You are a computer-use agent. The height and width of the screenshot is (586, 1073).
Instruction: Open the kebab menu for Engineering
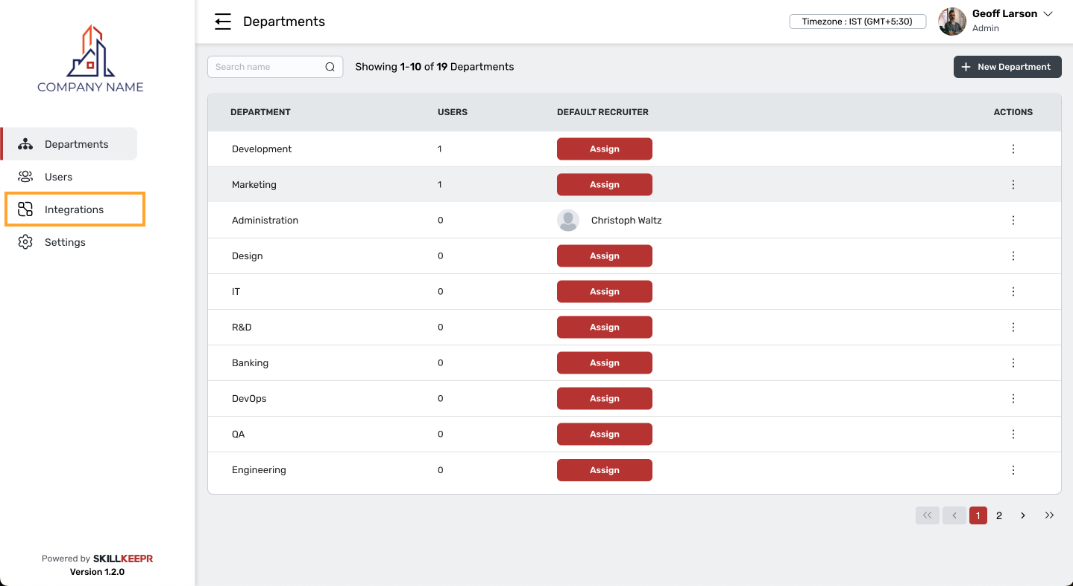[1013, 470]
